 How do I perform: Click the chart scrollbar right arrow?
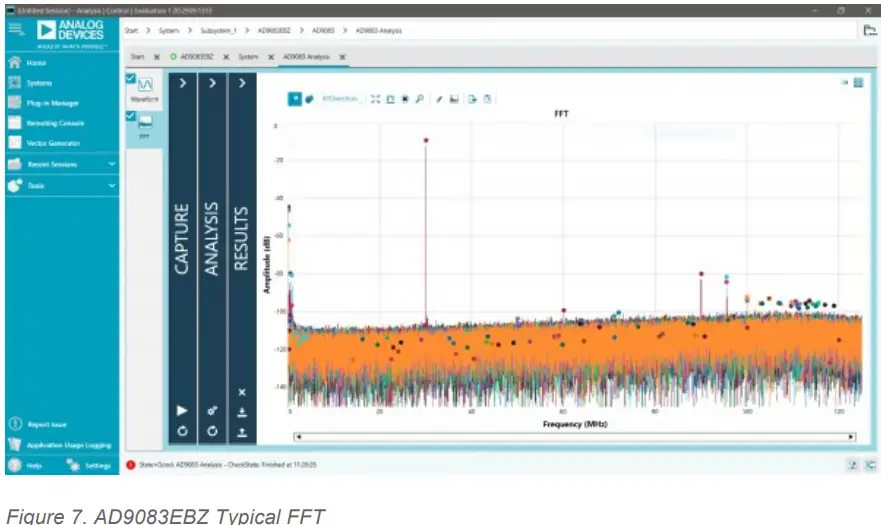click(x=851, y=437)
